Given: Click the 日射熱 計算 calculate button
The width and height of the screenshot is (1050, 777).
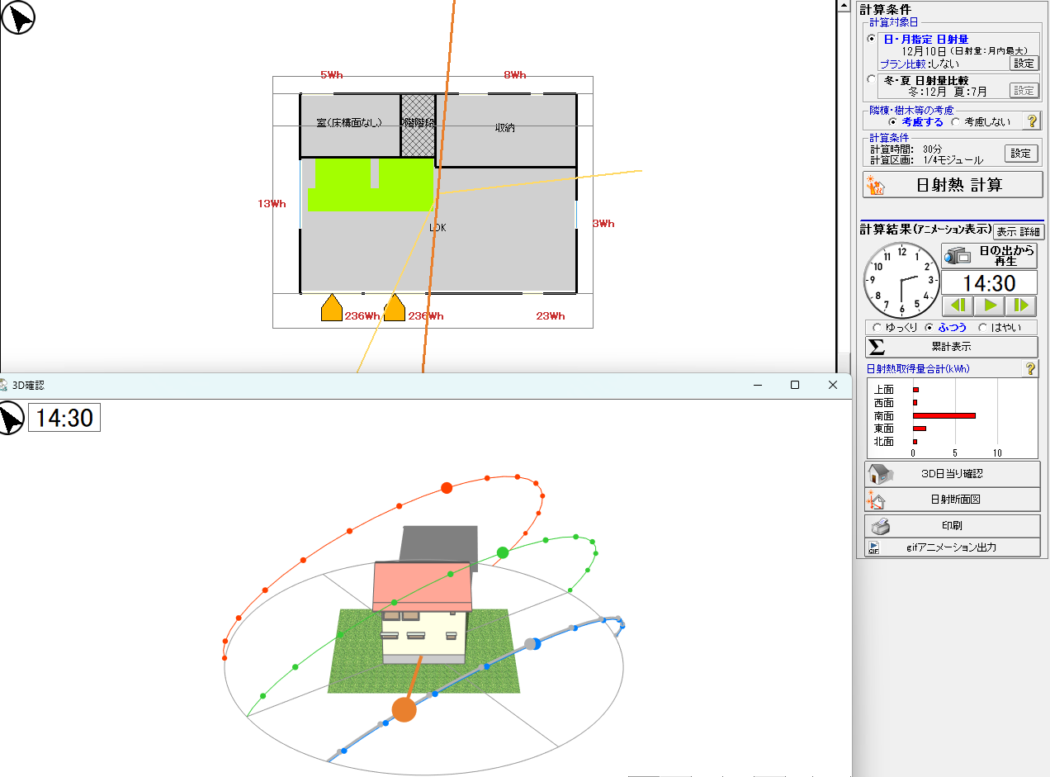Looking at the screenshot, I should pos(951,185).
